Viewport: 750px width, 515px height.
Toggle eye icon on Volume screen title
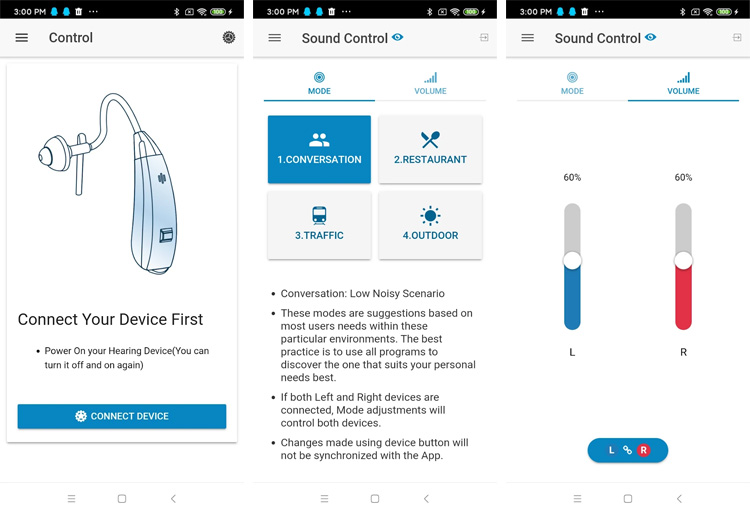click(x=651, y=37)
